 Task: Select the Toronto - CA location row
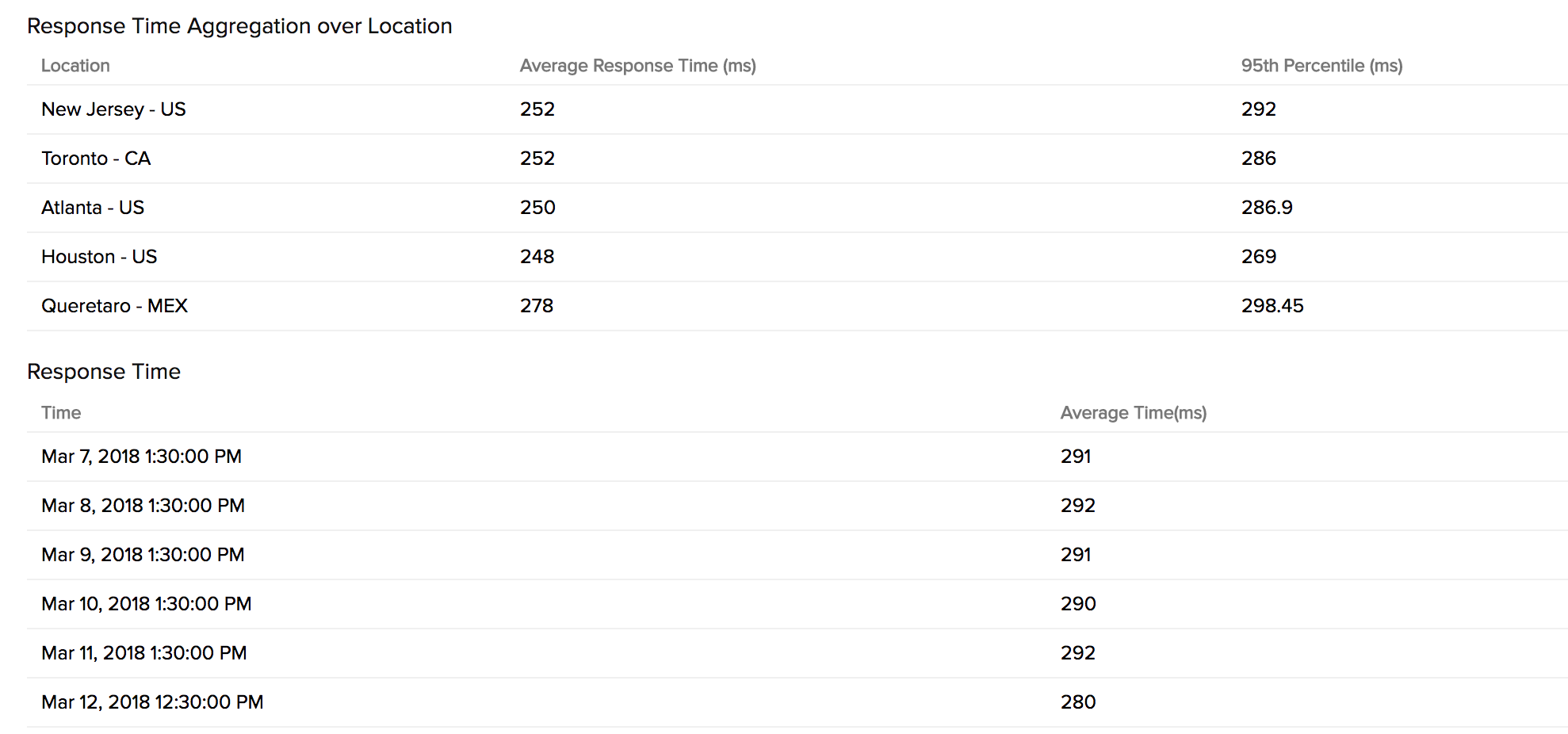[x=96, y=159]
